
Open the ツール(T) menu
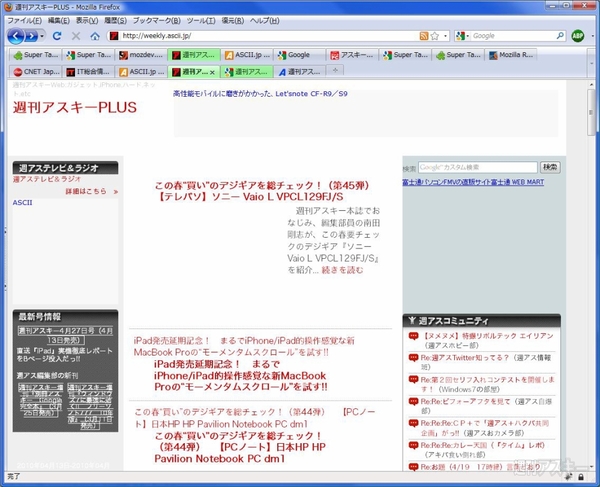pyautogui.click(x=201, y=20)
